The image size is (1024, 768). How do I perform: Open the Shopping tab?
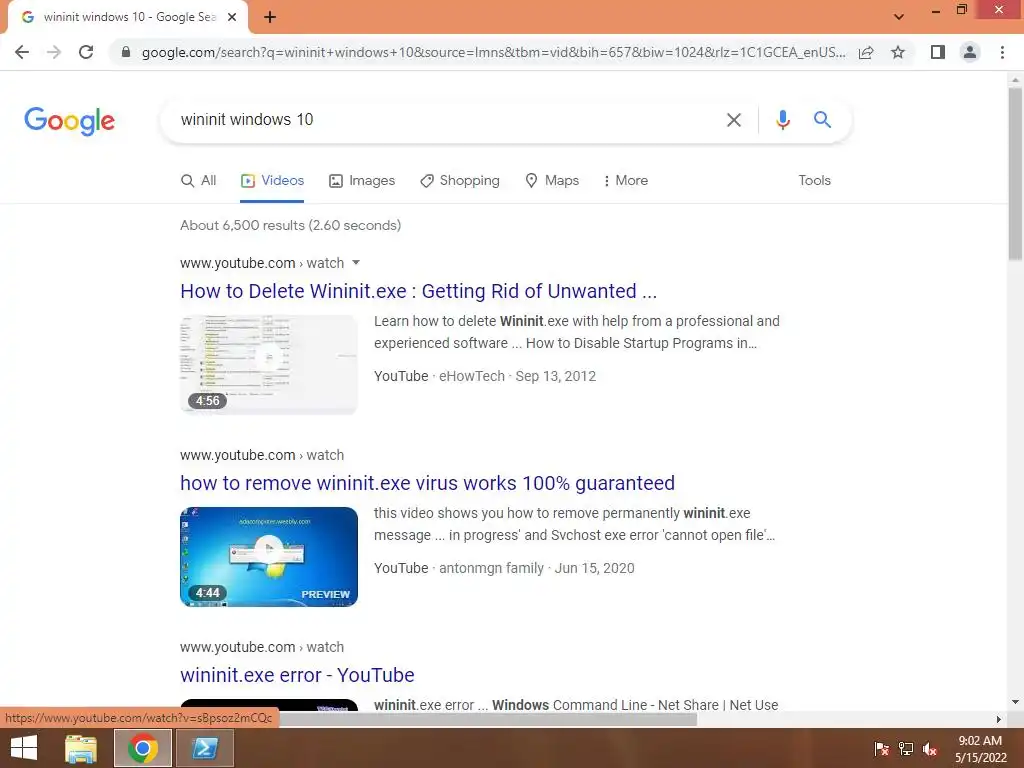coord(460,181)
